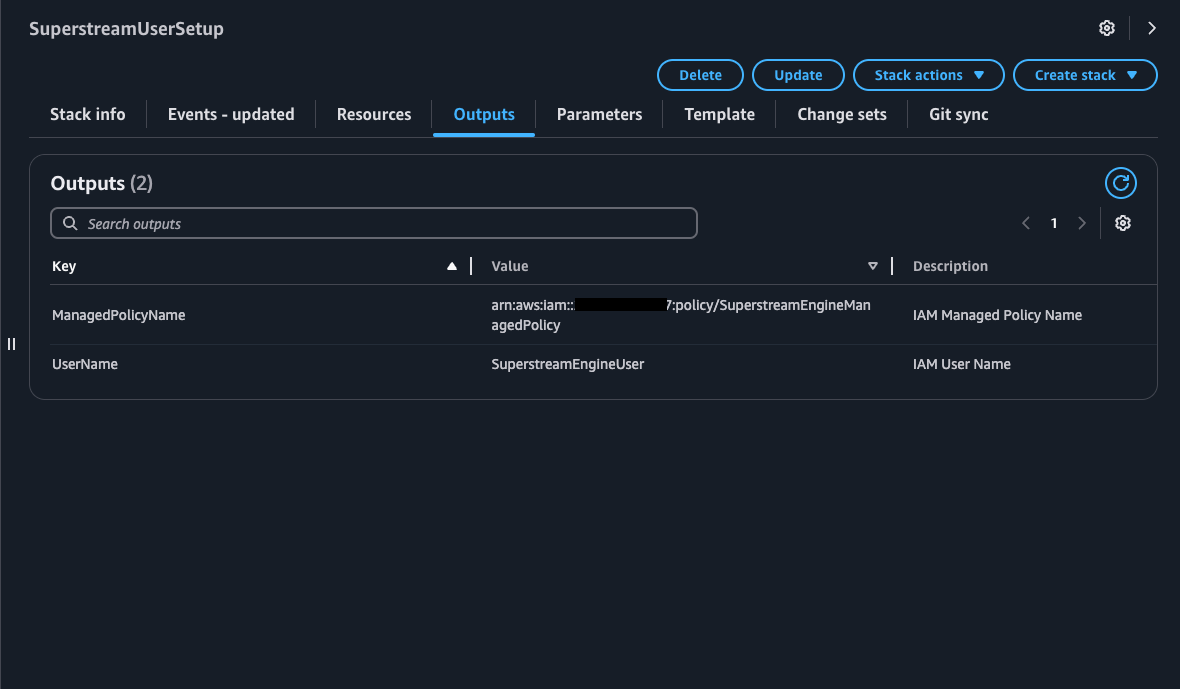Click the split panel resize handle icon
Image resolution: width=1180 pixels, height=689 pixels.
point(11,344)
